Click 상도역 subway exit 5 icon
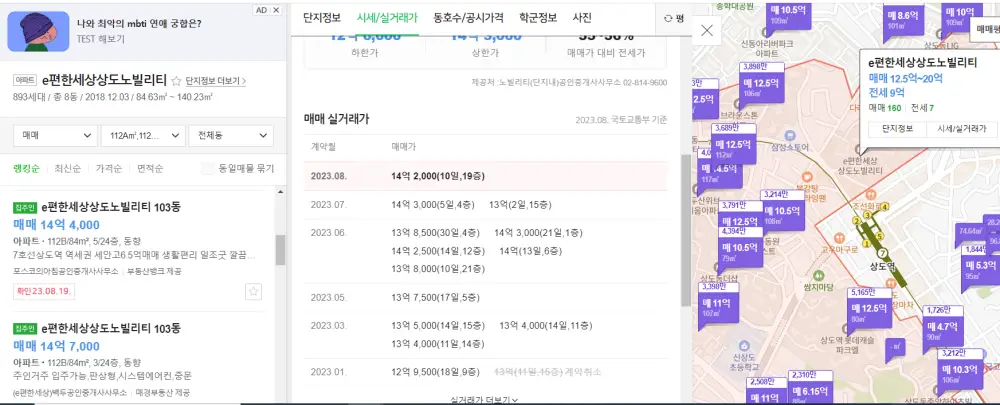The width and height of the screenshot is (1000, 405). tap(879, 237)
